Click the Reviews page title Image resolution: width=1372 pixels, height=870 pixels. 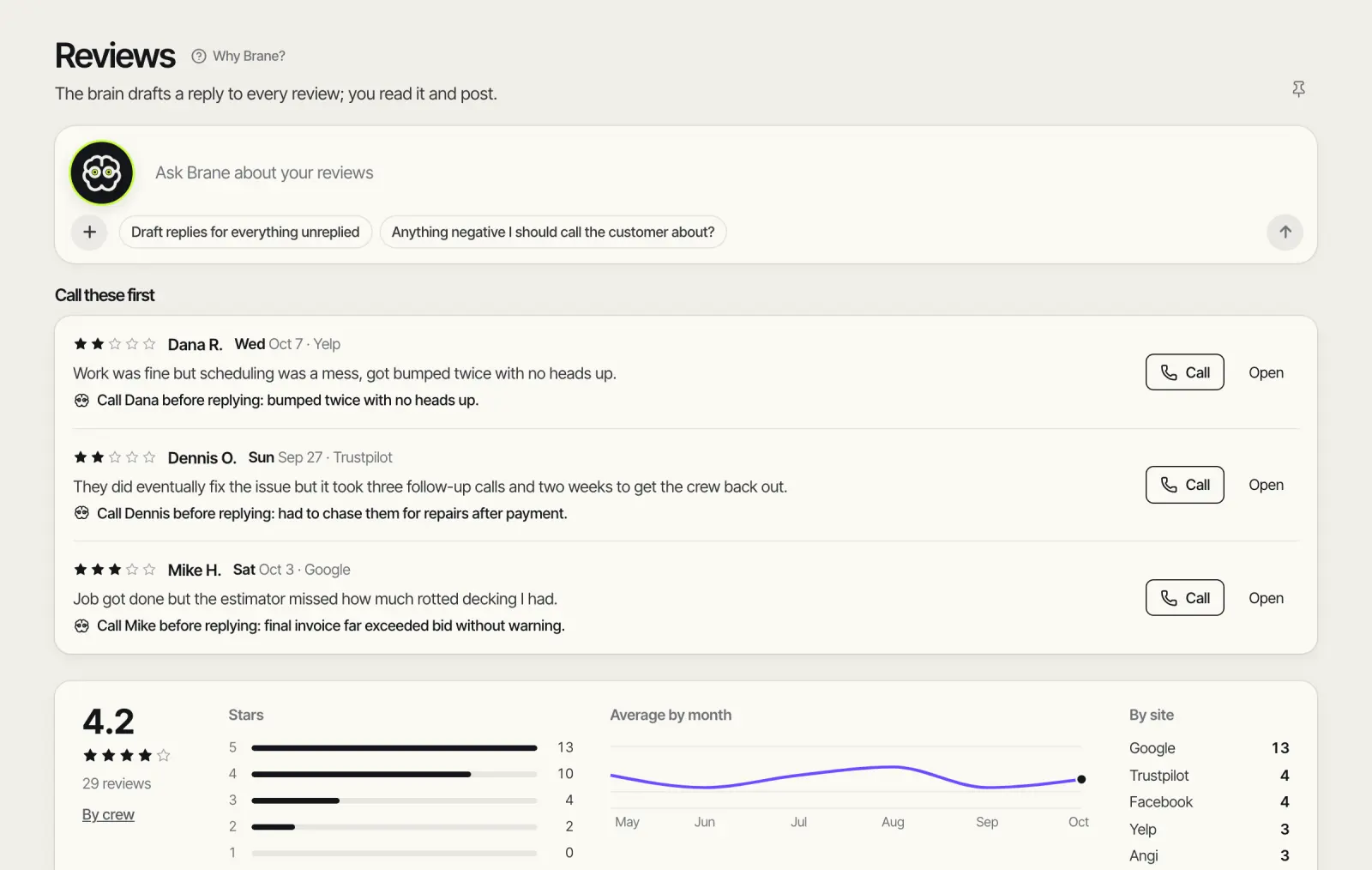coord(115,56)
